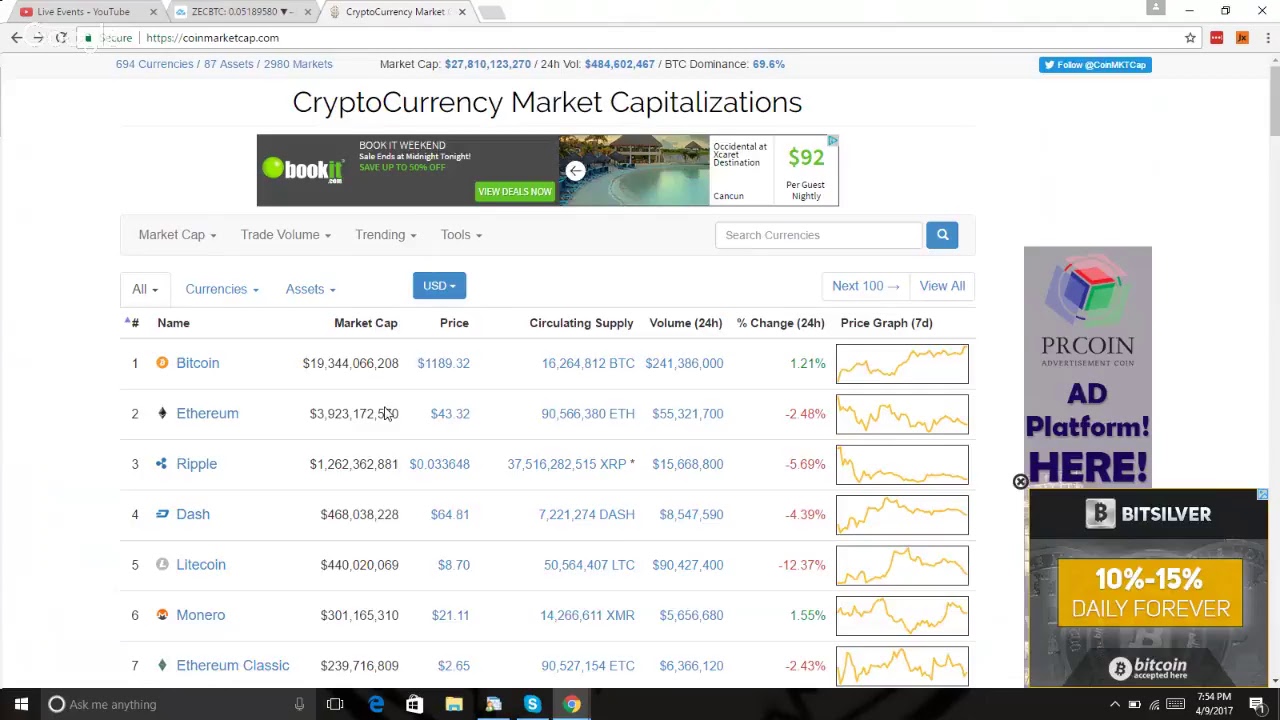The height and width of the screenshot is (720, 1280).
Task: Click in the Search Currencies field
Action: click(x=818, y=235)
